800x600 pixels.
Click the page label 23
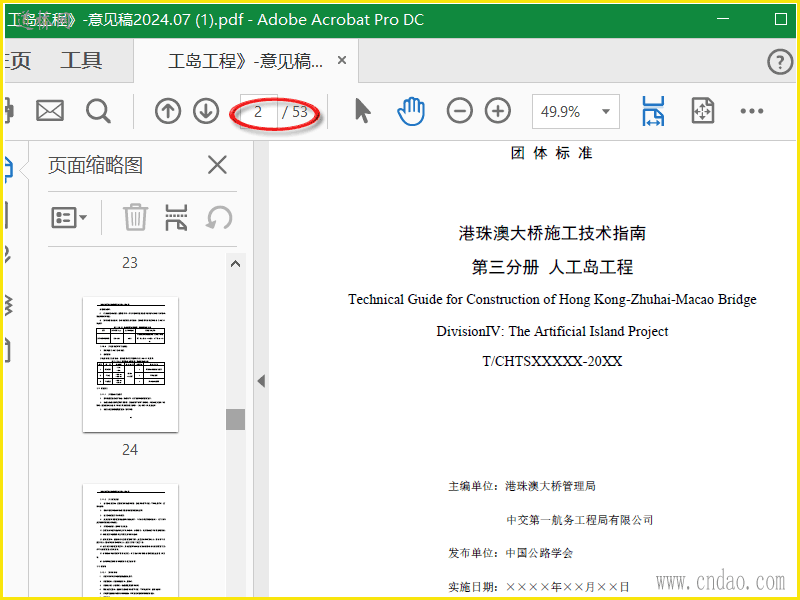(130, 263)
